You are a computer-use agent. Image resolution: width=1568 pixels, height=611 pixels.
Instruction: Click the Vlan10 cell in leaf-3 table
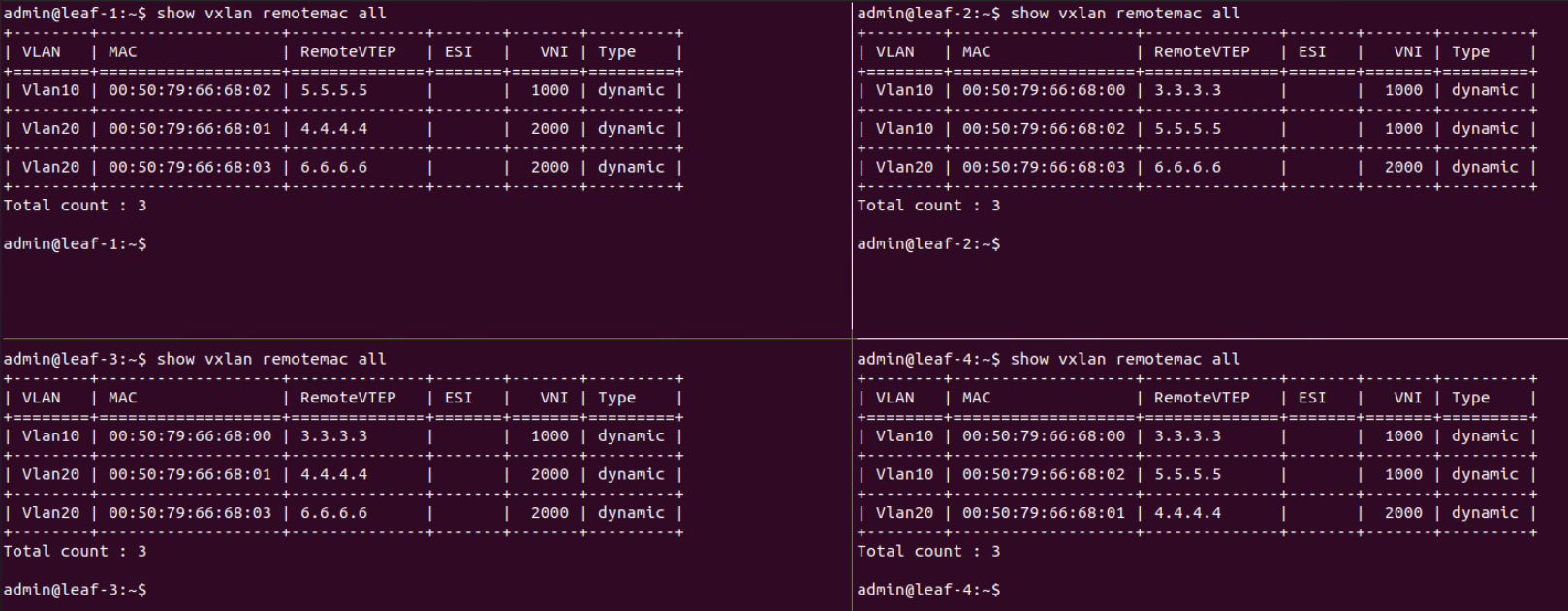(51, 436)
